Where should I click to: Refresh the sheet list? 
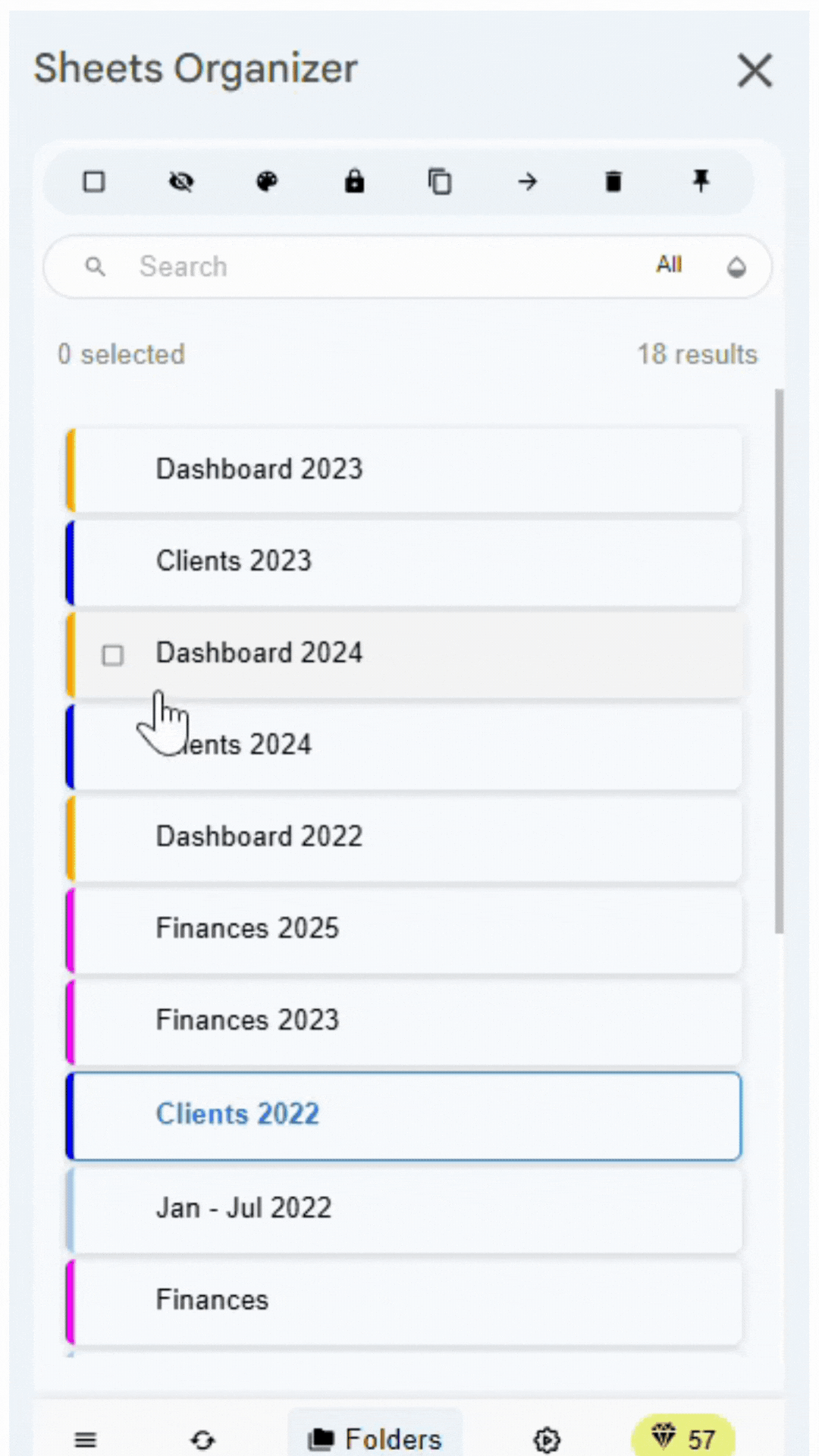[x=202, y=1439]
